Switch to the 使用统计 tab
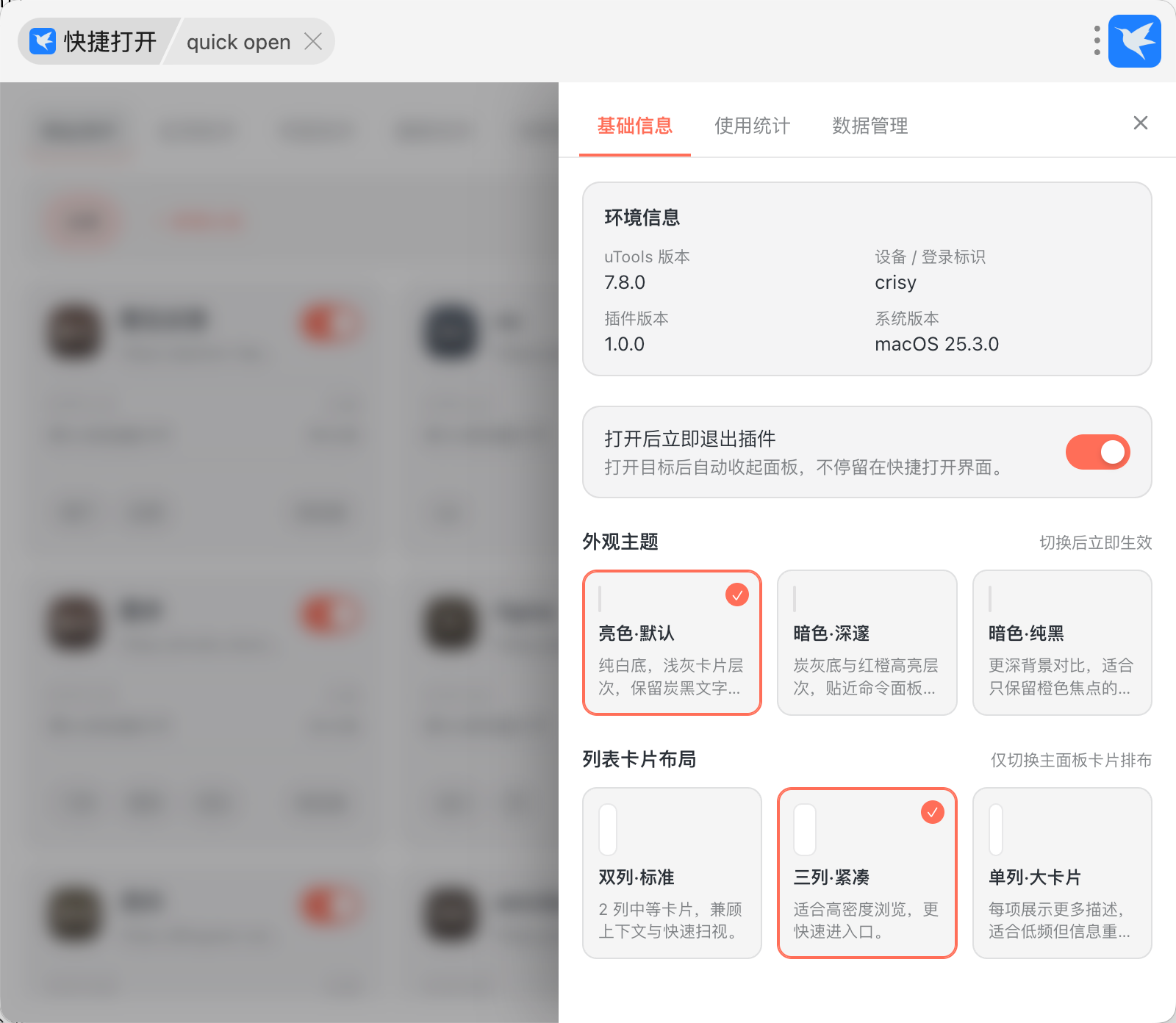This screenshot has height=1023, width=1176. click(752, 126)
